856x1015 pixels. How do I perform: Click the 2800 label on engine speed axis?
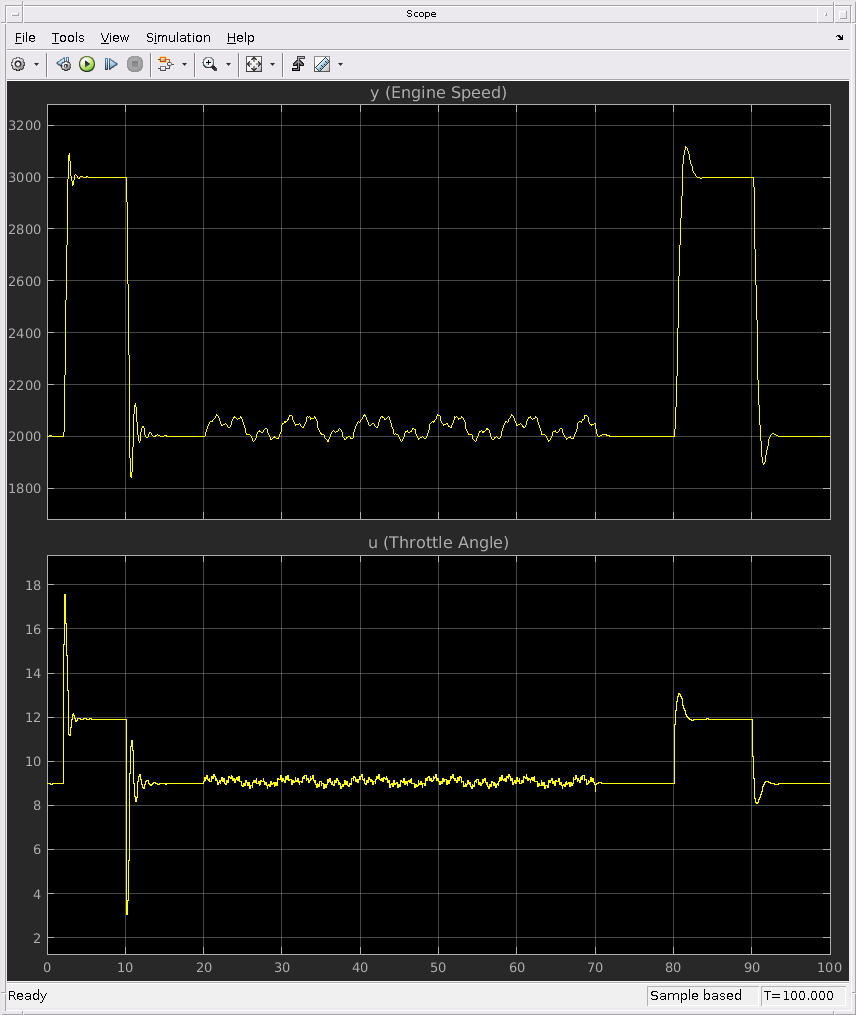(x=25, y=229)
